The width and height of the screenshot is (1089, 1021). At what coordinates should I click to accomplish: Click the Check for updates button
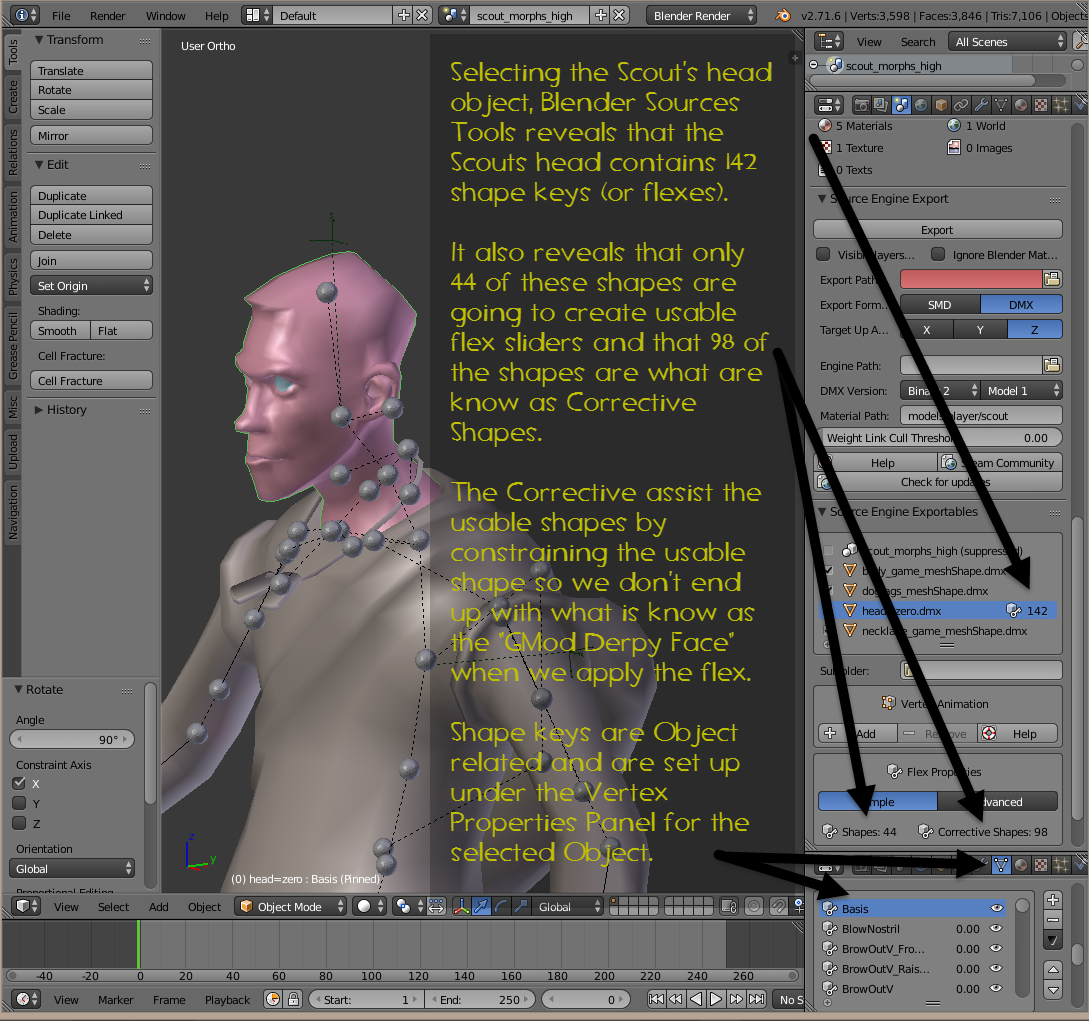click(x=938, y=482)
